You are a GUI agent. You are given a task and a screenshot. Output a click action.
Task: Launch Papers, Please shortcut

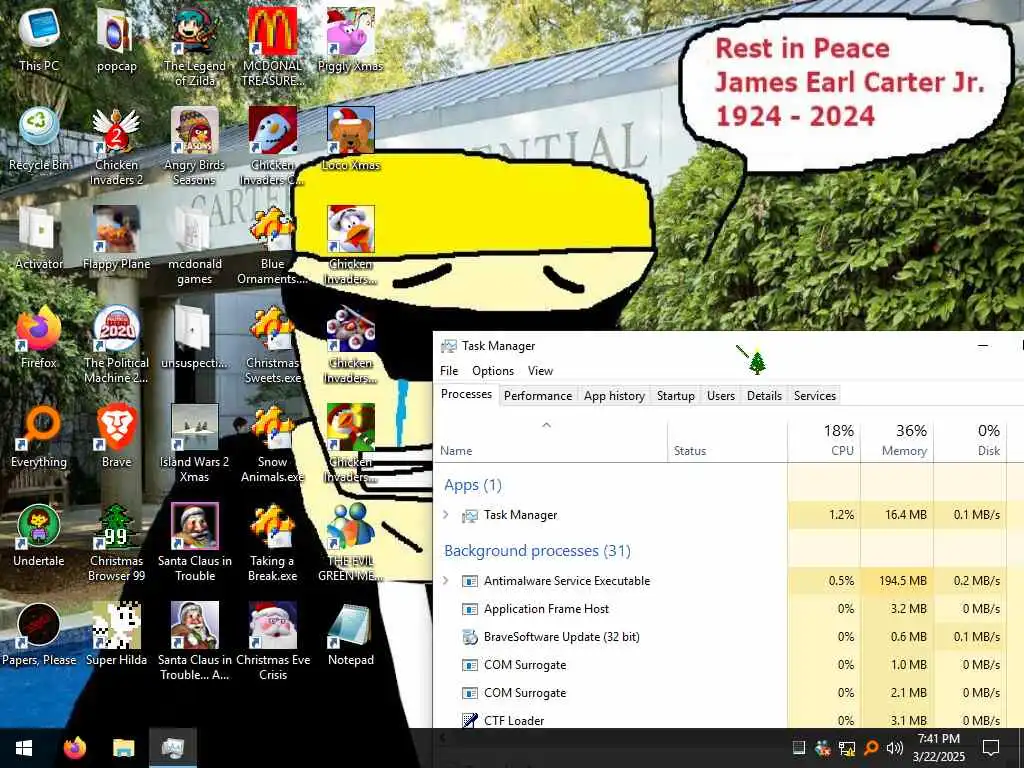tap(39, 633)
